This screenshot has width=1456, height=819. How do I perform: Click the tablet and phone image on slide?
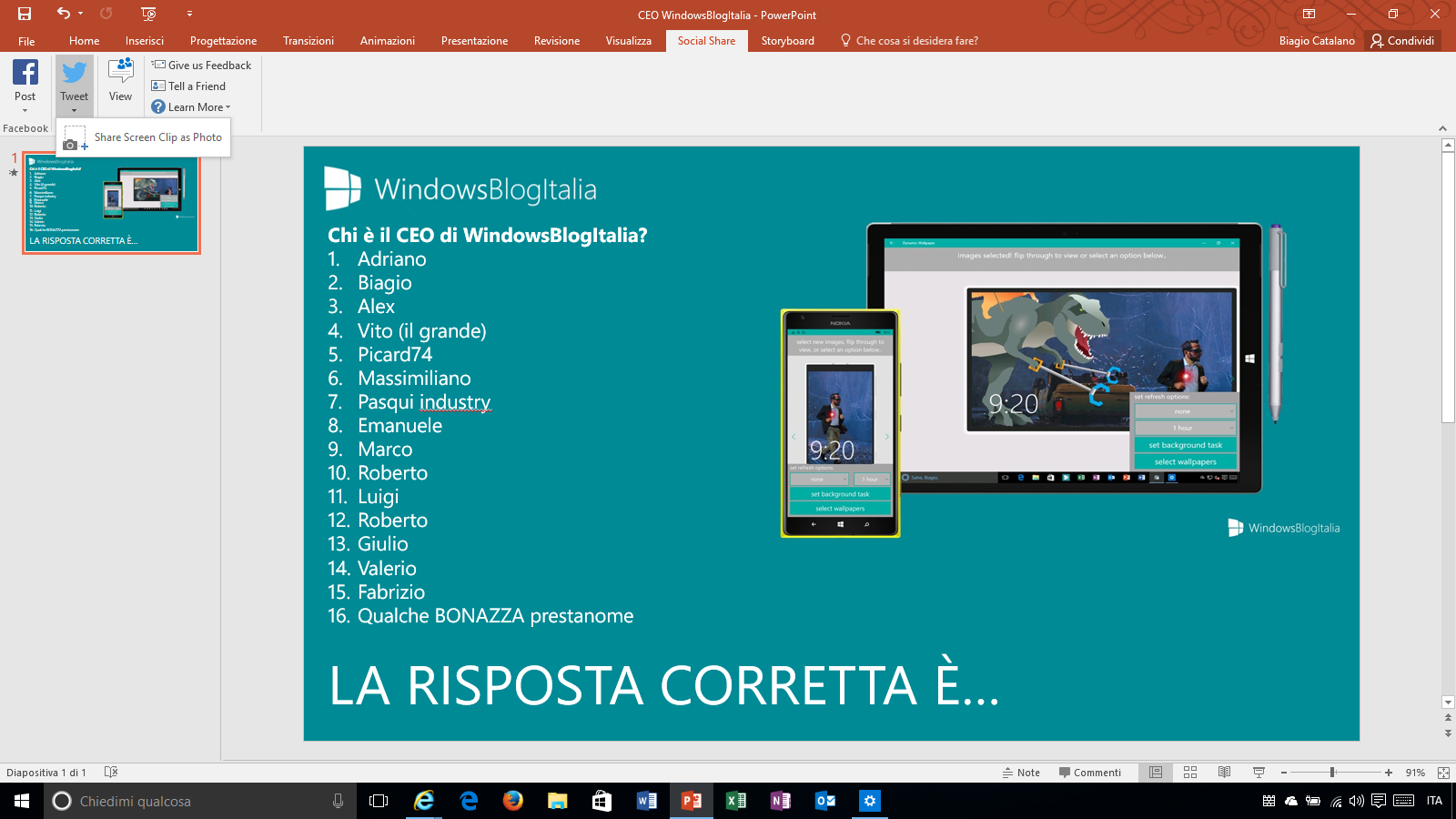(1034, 379)
